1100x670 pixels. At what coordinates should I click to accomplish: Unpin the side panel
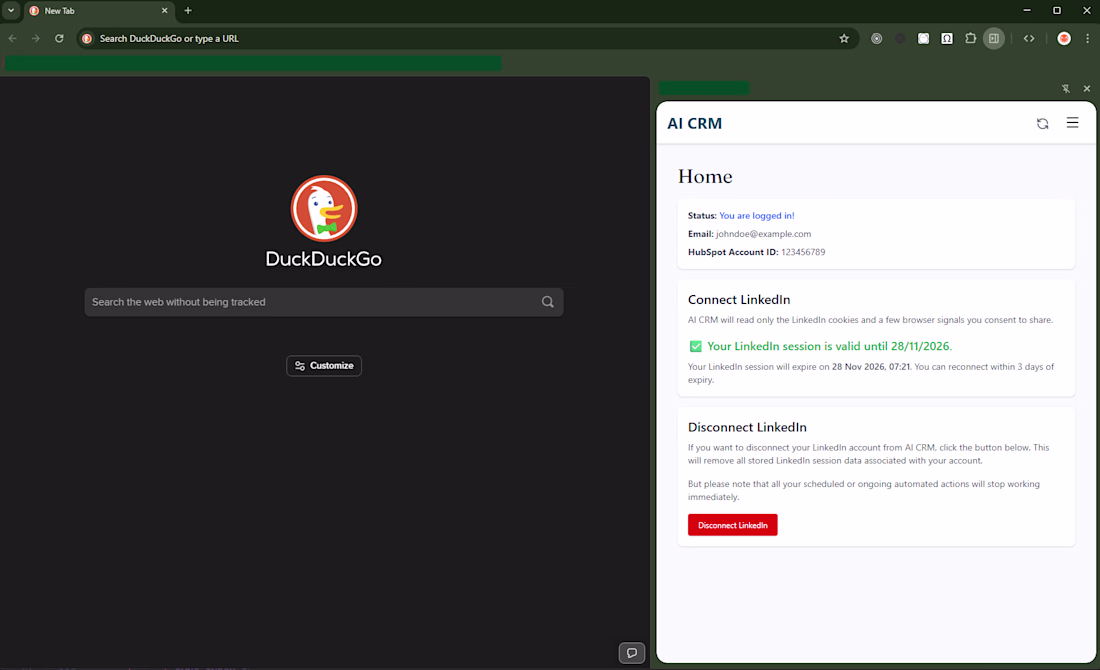click(x=1066, y=88)
